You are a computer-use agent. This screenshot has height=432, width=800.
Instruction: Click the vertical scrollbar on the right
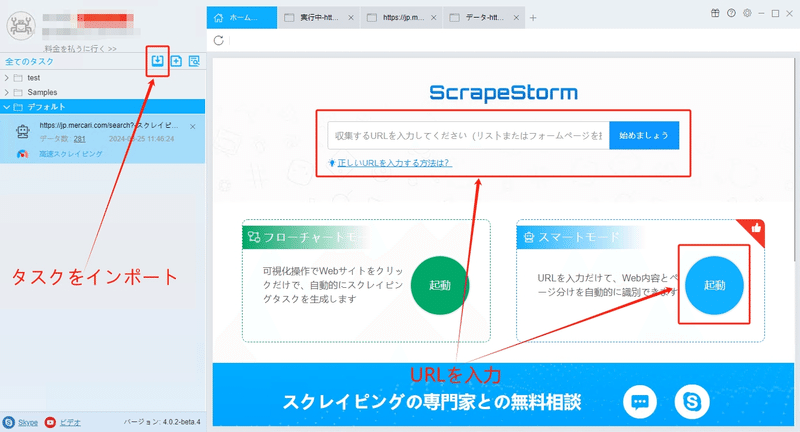pyautogui.click(x=797, y=158)
